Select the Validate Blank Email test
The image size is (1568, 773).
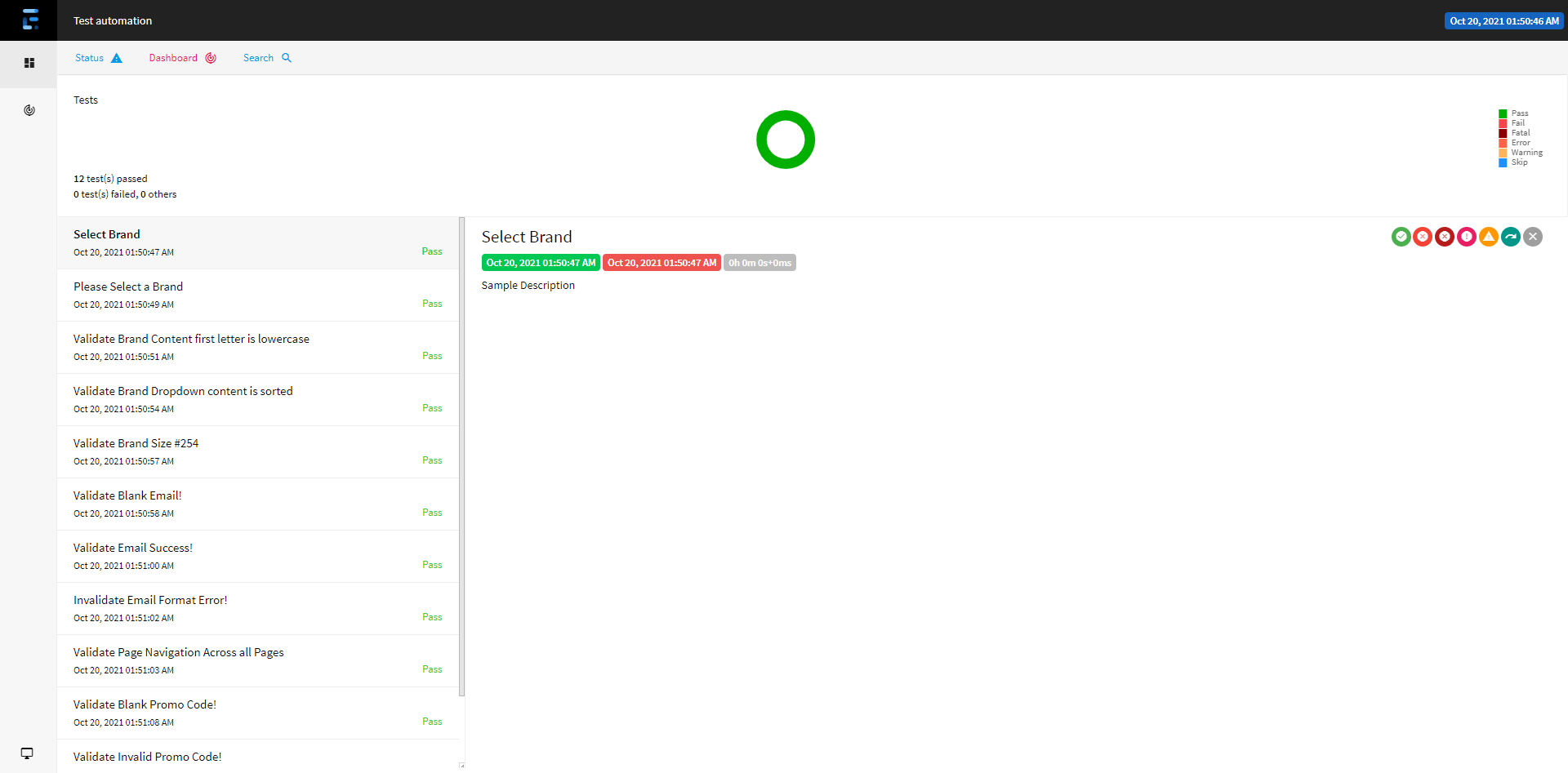[245, 504]
